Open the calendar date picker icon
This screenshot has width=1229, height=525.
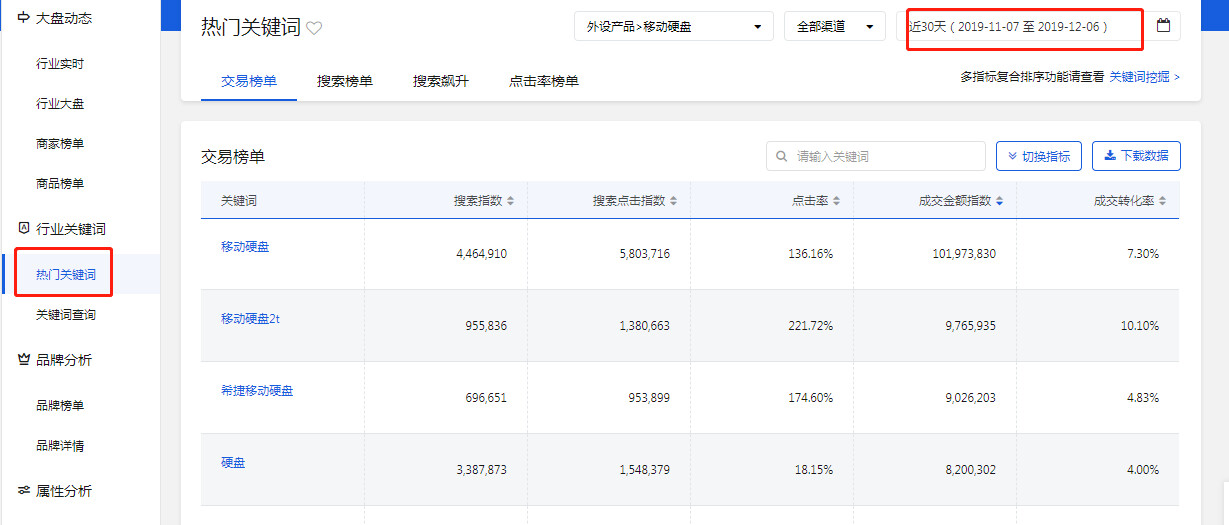click(x=1163, y=26)
